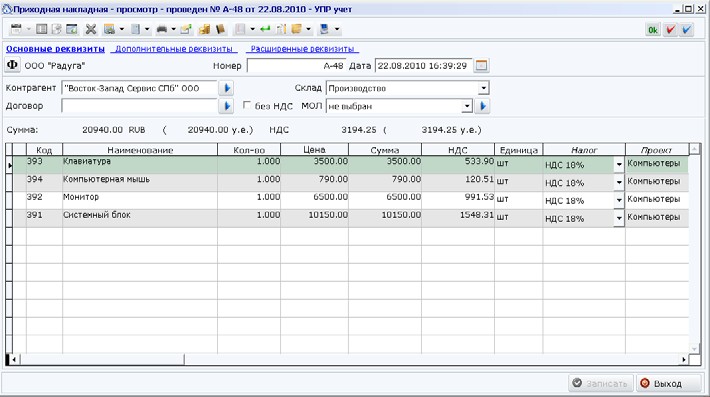Open the Расширенные реквизиты tab
Screen dimensions: 710x397
tap(302, 49)
